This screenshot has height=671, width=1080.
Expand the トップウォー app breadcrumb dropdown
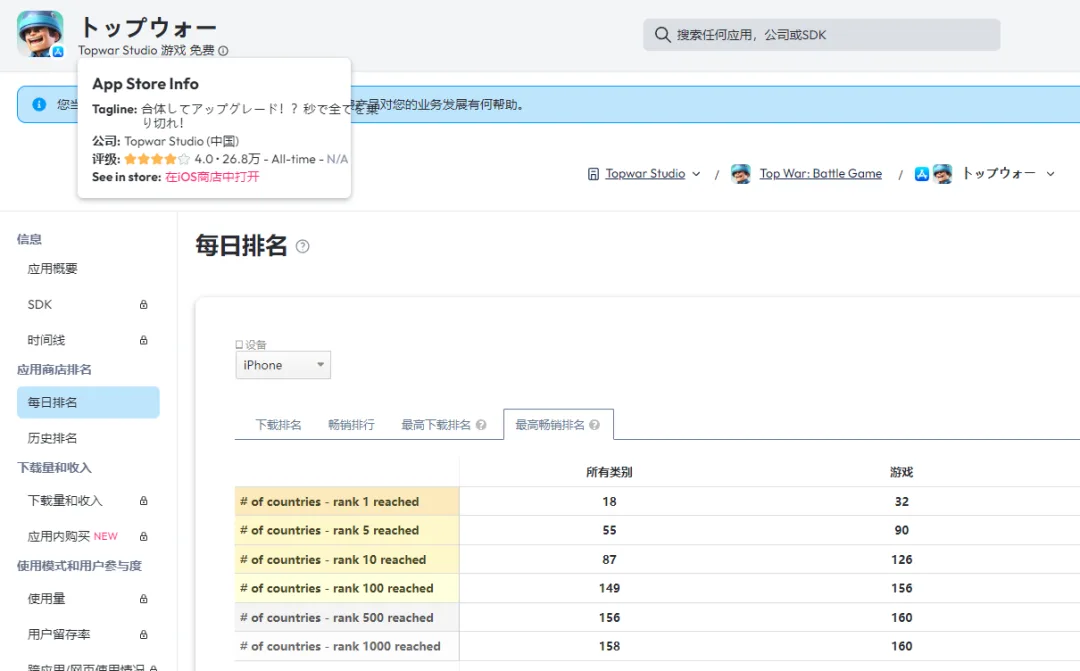pyautogui.click(x=1050, y=174)
